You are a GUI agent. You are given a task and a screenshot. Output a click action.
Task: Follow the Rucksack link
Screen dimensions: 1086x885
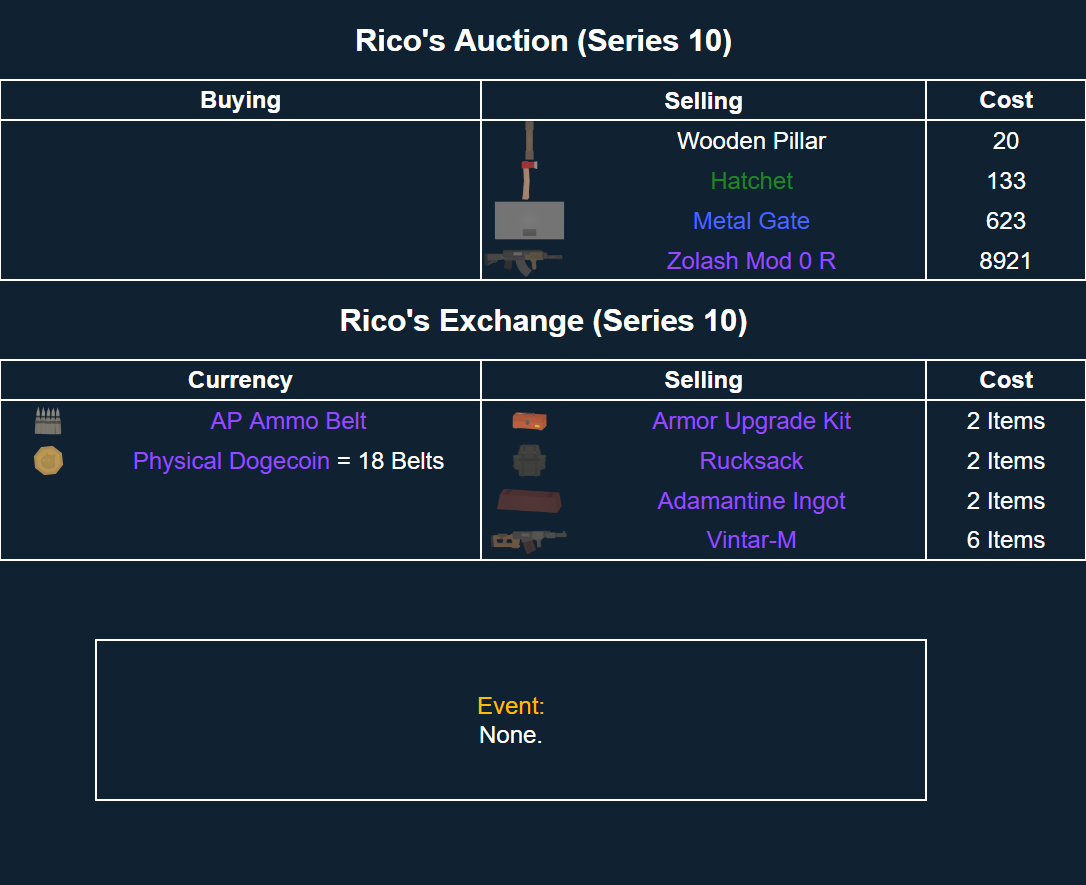(751, 461)
